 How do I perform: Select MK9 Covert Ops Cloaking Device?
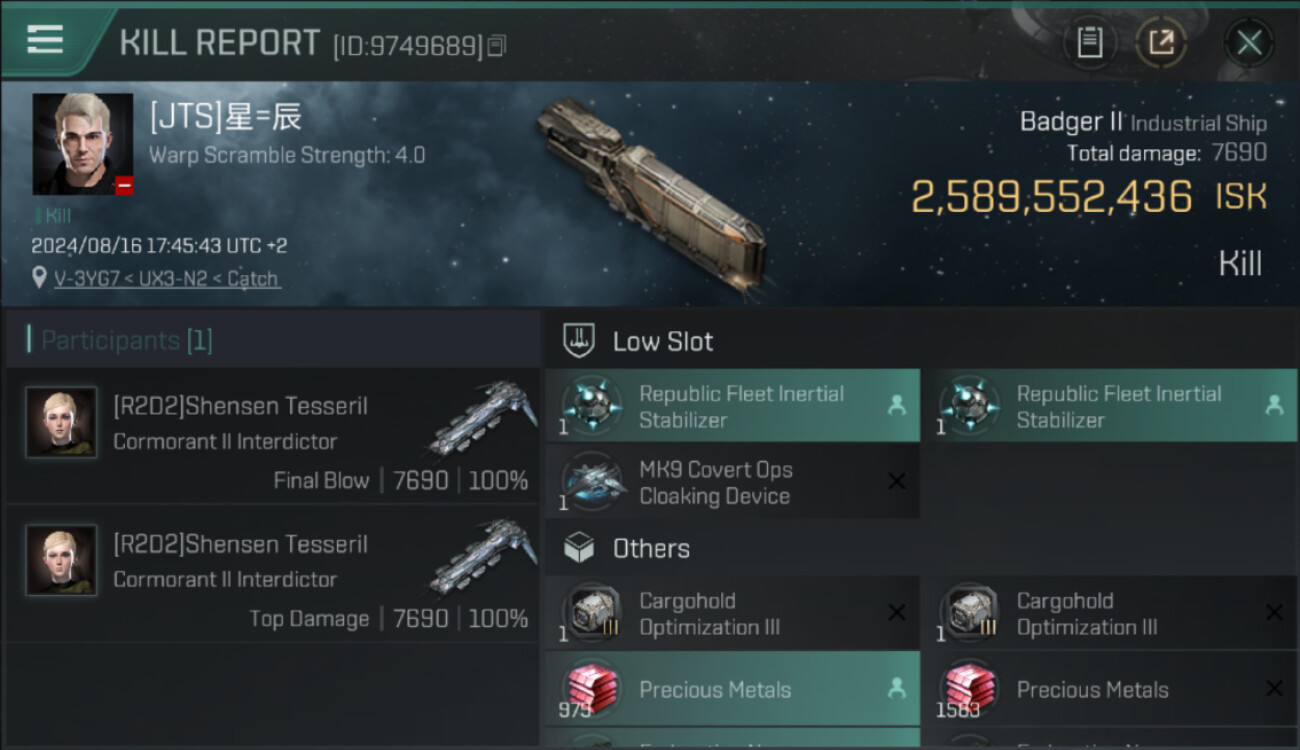click(x=732, y=482)
